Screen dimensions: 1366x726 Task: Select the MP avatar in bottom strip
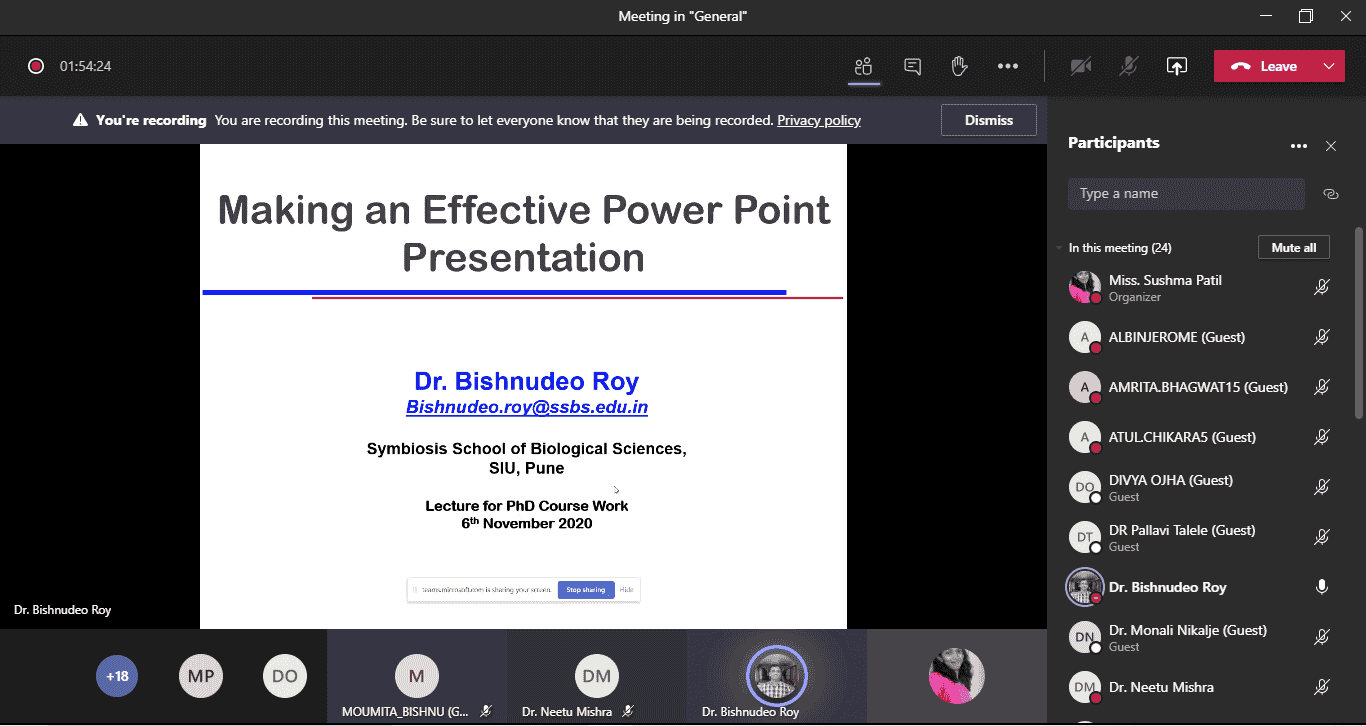coord(201,677)
